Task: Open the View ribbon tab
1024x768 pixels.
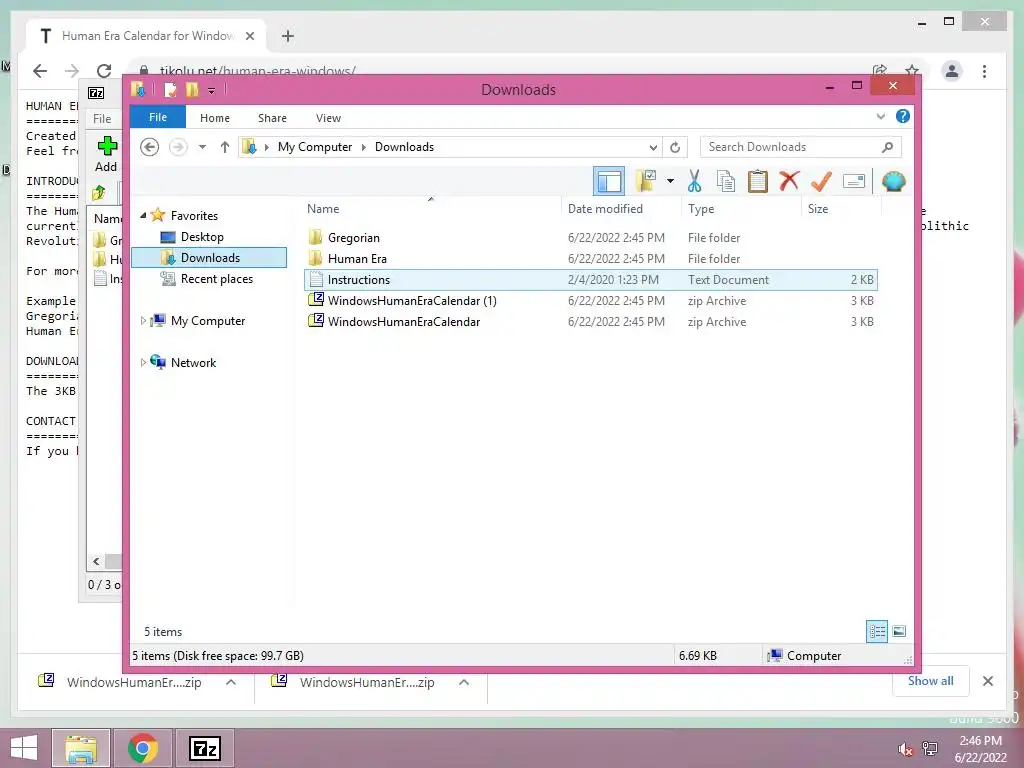Action: click(x=328, y=118)
